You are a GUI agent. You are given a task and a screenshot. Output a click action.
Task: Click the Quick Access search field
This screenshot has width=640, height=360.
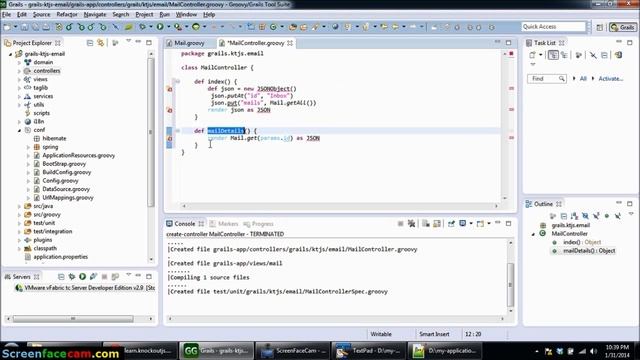553,27
